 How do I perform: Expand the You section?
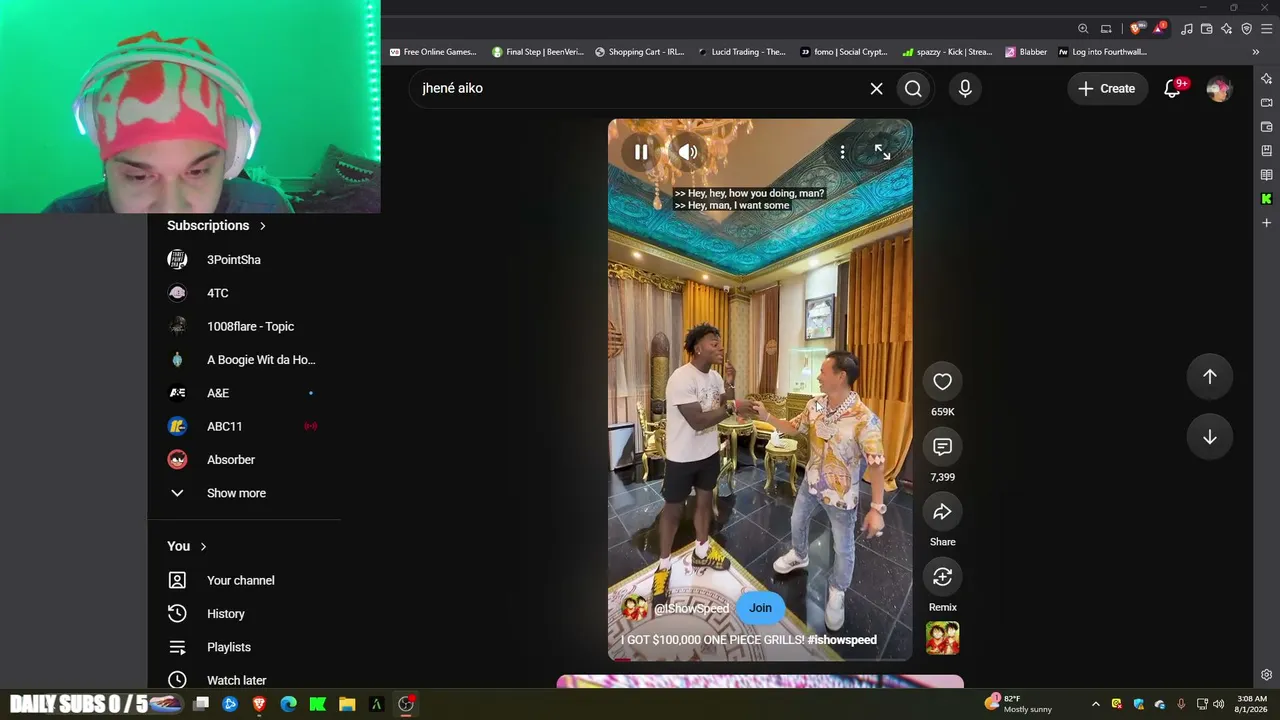coord(187,546)
